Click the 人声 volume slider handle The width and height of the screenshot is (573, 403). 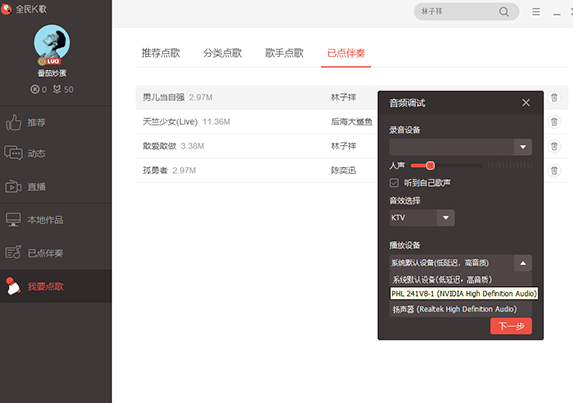pos(430,166)
